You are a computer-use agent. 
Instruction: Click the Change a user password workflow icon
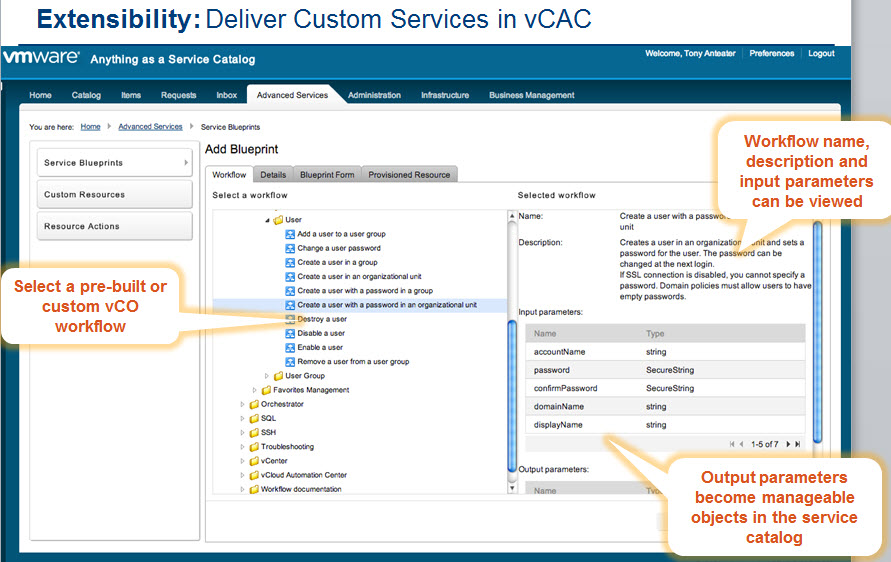click(x=290, y=248)
